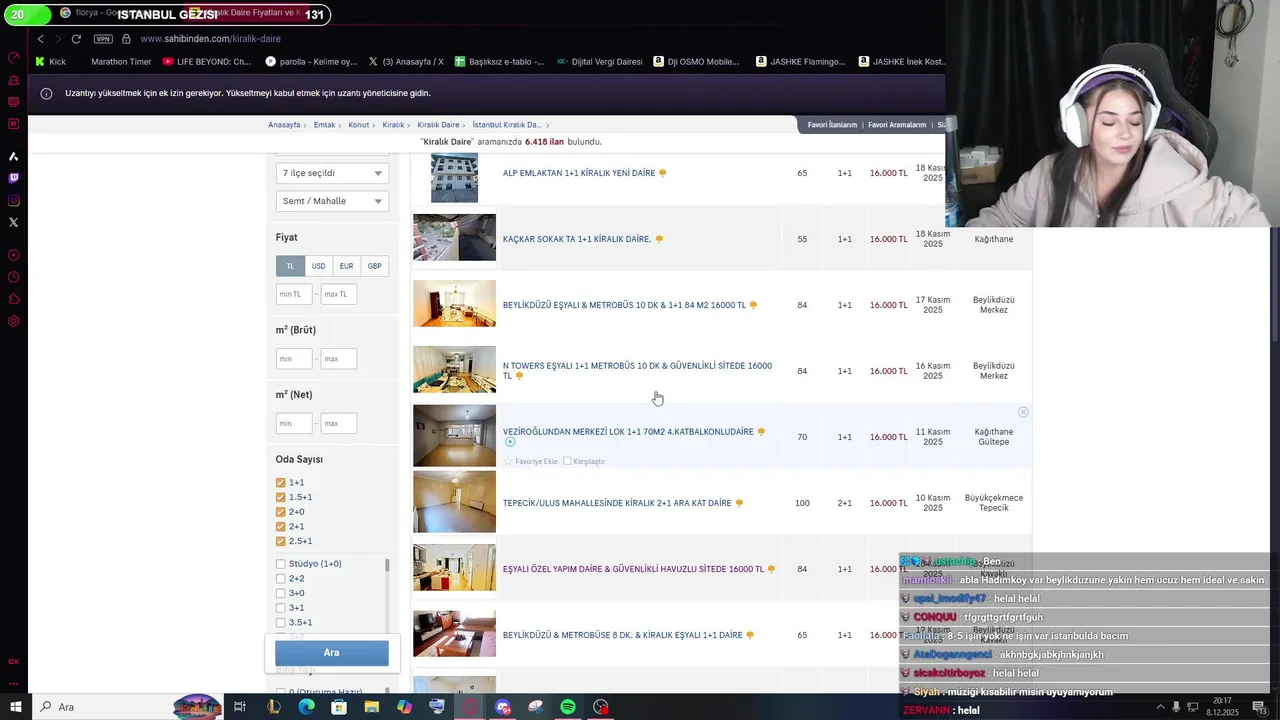Image resolution: width=1280 pixels, height=720 pixels.
Task: Select EUR currency tab
Action: (346, 266)
